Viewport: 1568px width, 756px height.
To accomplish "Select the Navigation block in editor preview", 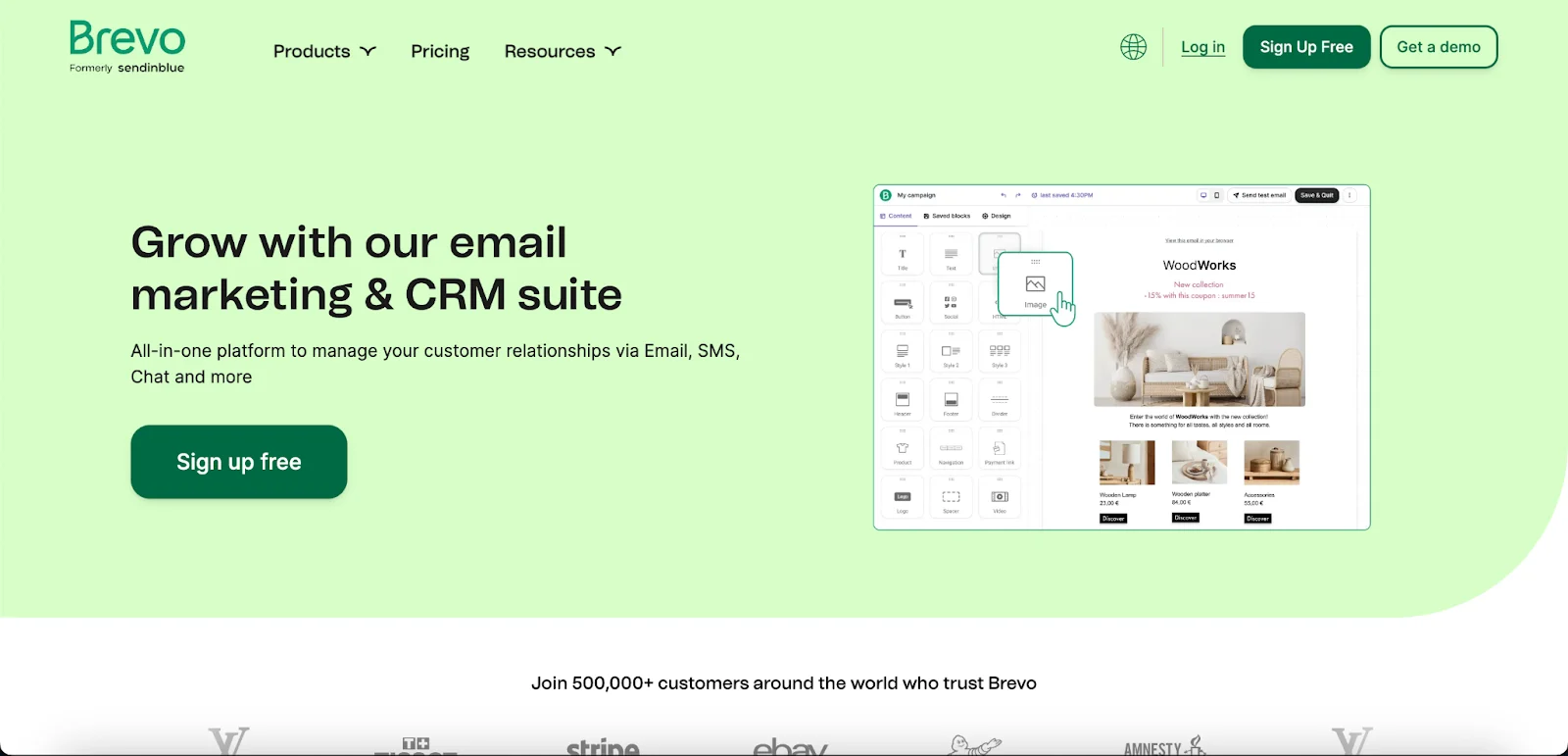I will point(951,449).
